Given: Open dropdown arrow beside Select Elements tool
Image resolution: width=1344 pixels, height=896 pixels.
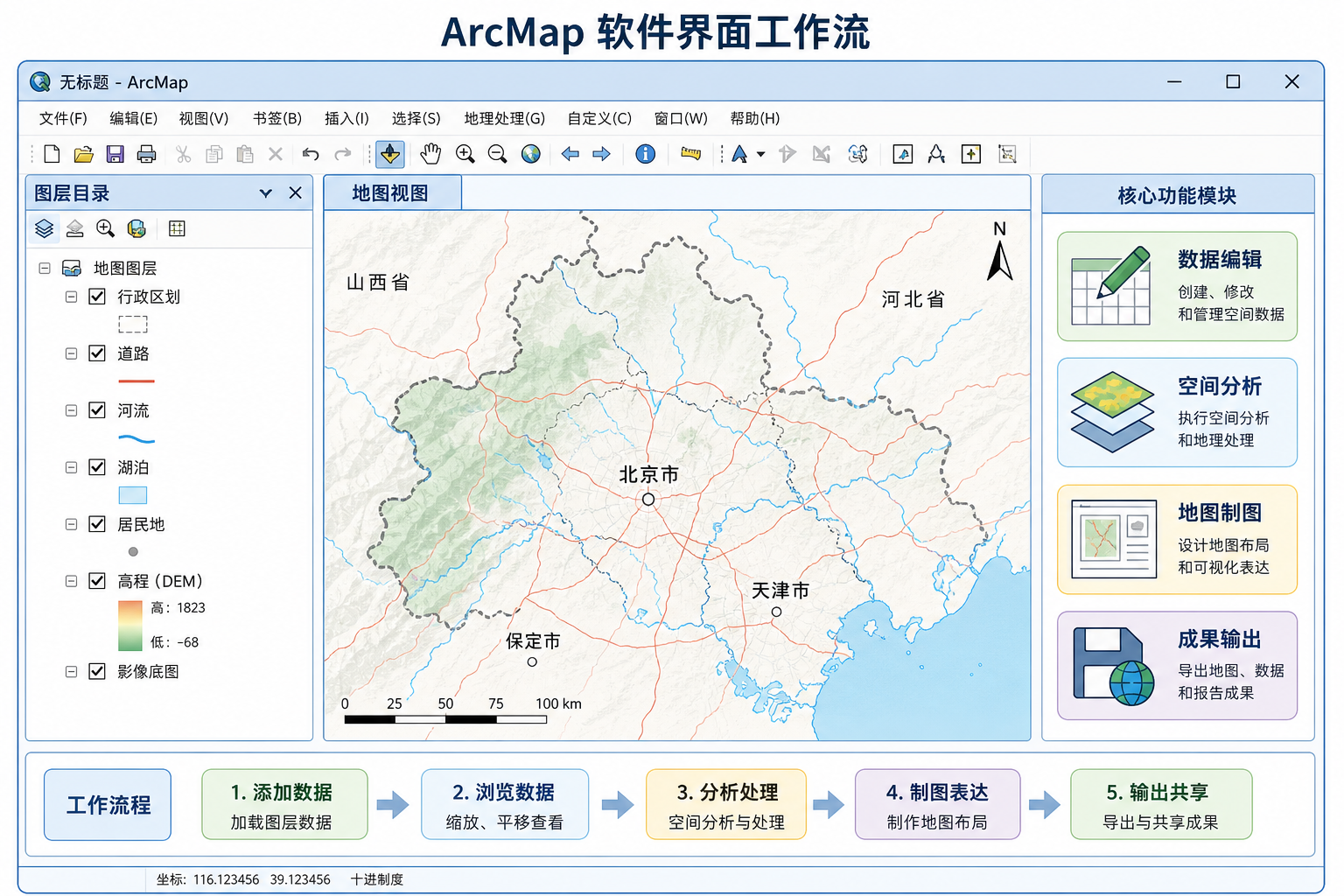Looking at the screenshot, I should [x=760, y=154].
